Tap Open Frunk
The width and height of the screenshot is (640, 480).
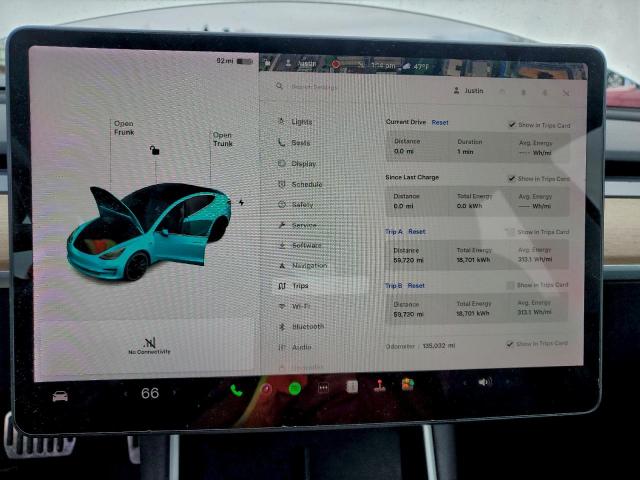124,128
